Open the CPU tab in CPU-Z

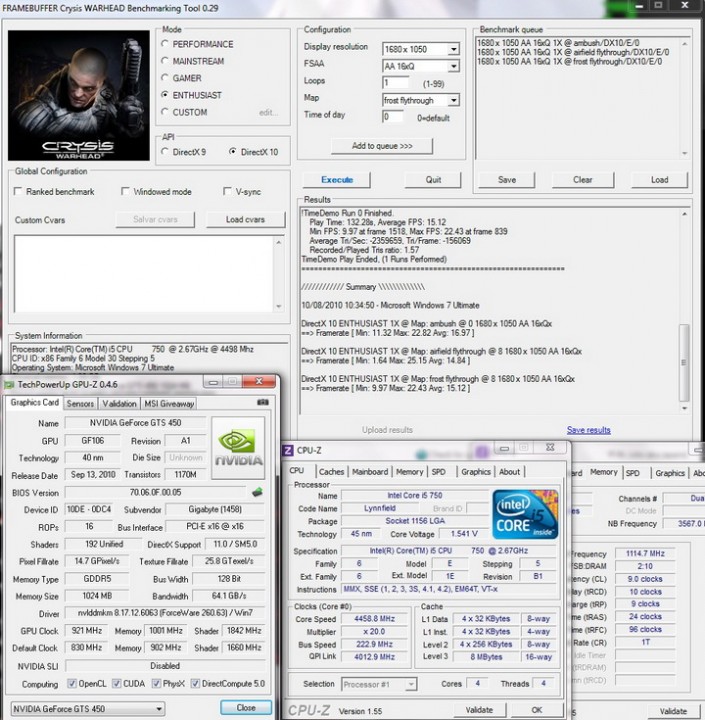click(x=297, y=471)
